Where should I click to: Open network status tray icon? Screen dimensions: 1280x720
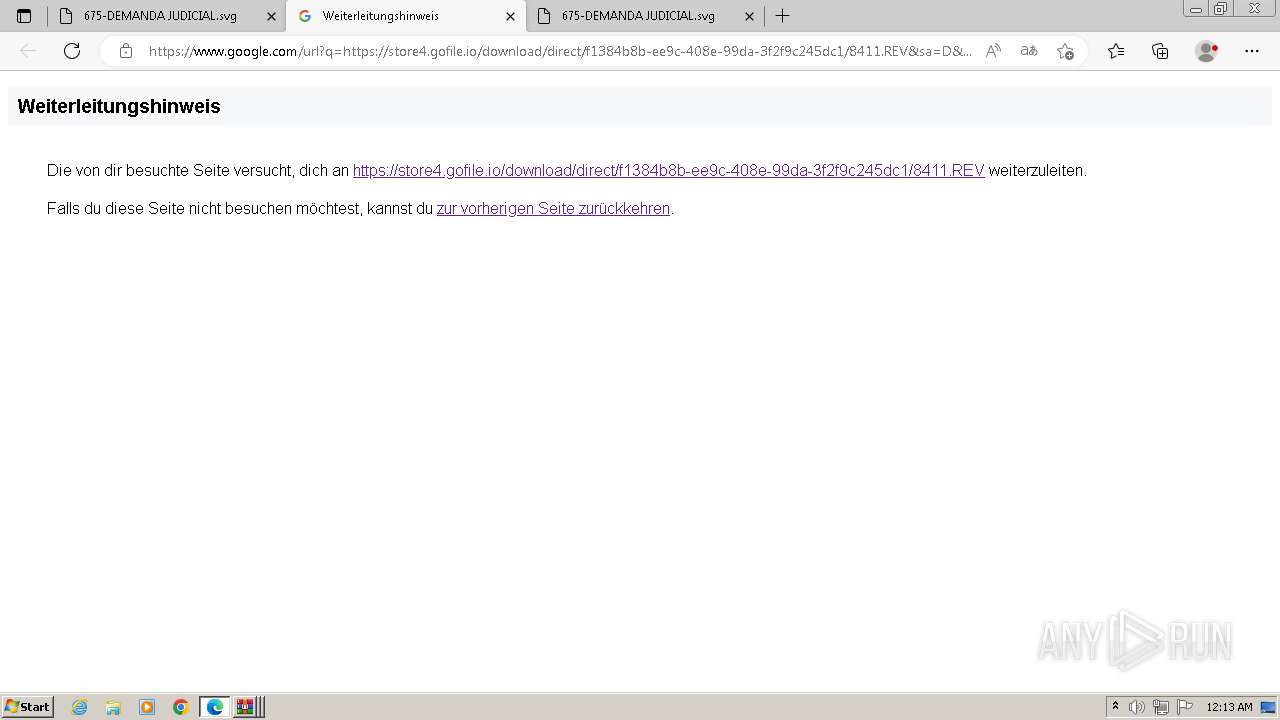coord(1161,707)
